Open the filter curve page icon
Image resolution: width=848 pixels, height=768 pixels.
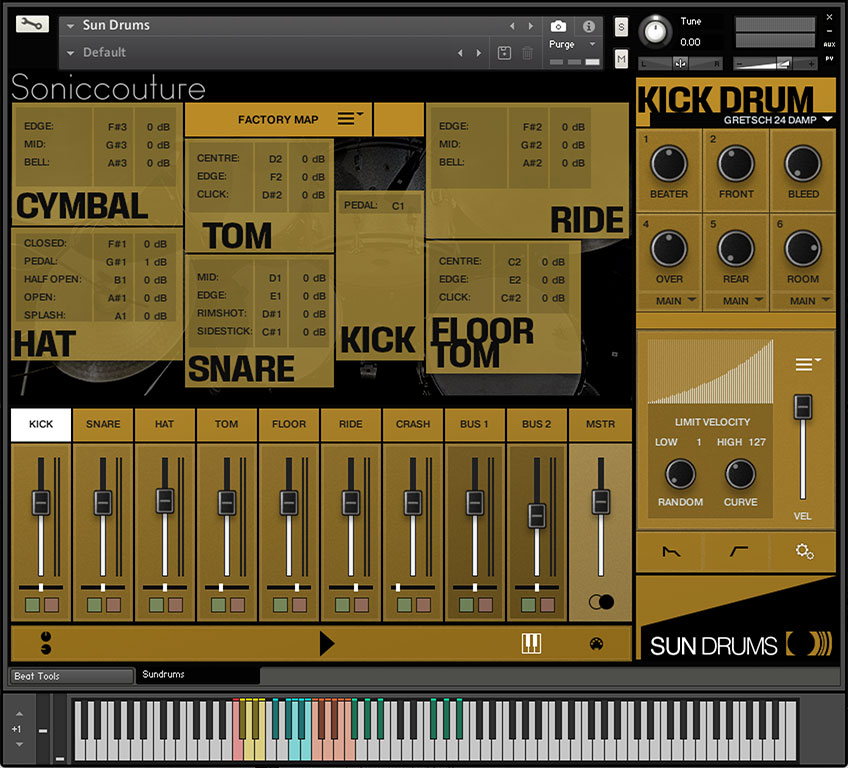[x=738, y=551]
